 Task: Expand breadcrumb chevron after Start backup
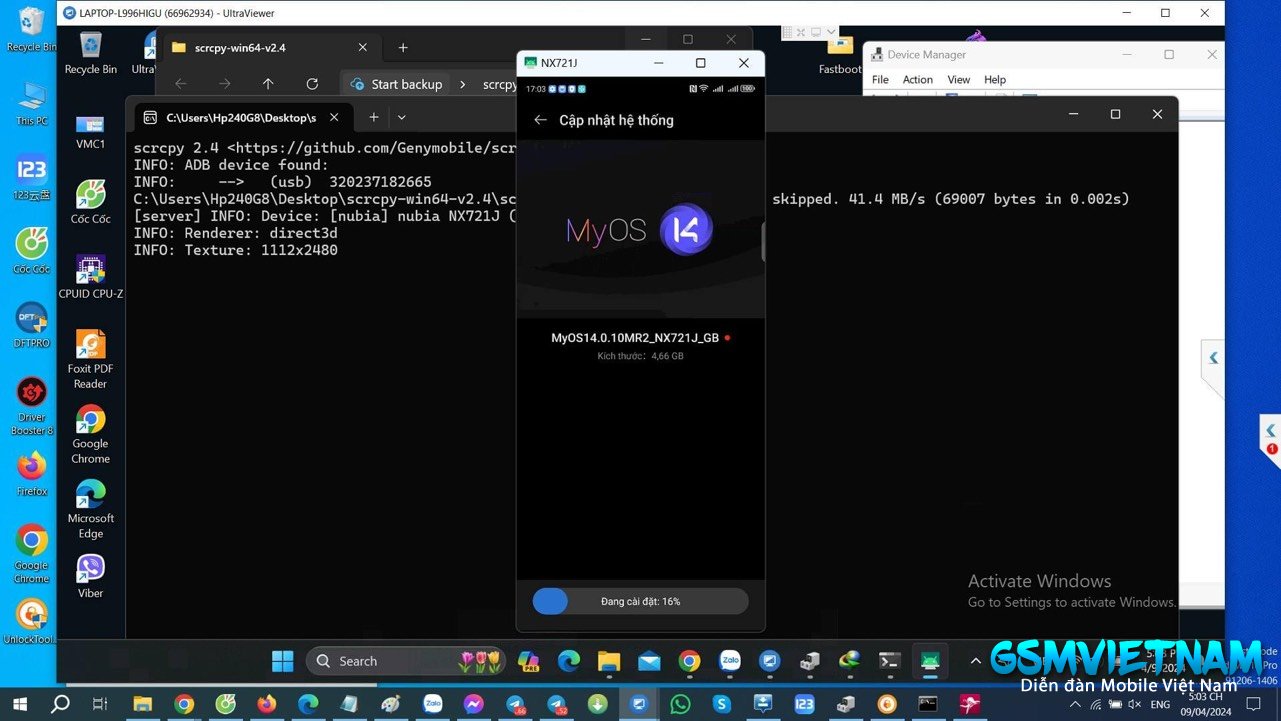click(463, 84)
